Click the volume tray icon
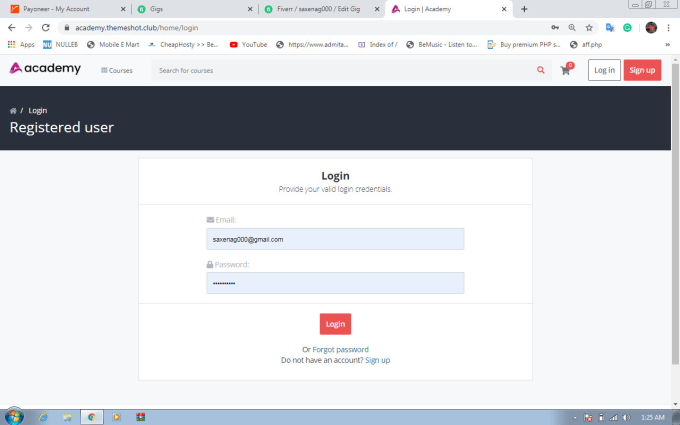This screenshot has height=425, width=680. (x=626, y=418)
